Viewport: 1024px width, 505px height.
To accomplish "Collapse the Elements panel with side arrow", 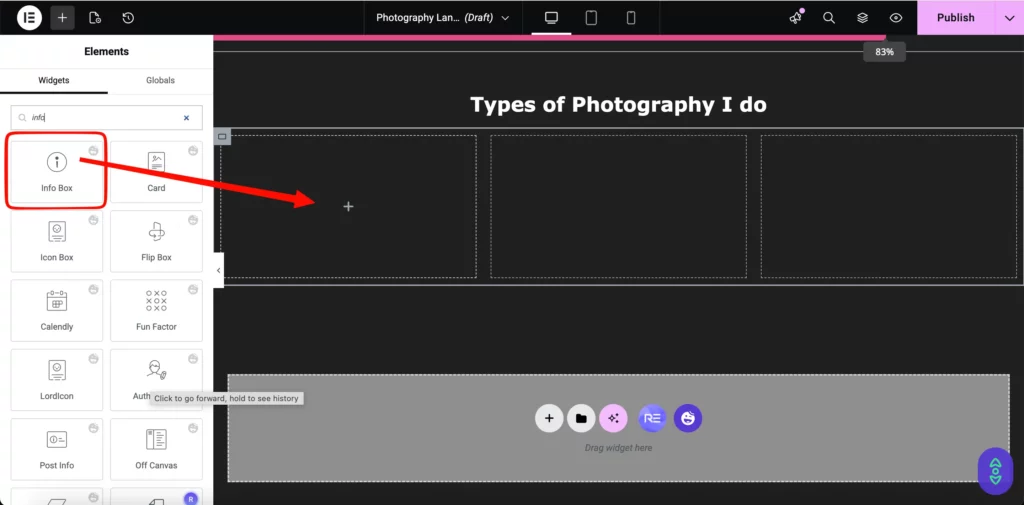I will pyautogui.click(x=219, y=270).
